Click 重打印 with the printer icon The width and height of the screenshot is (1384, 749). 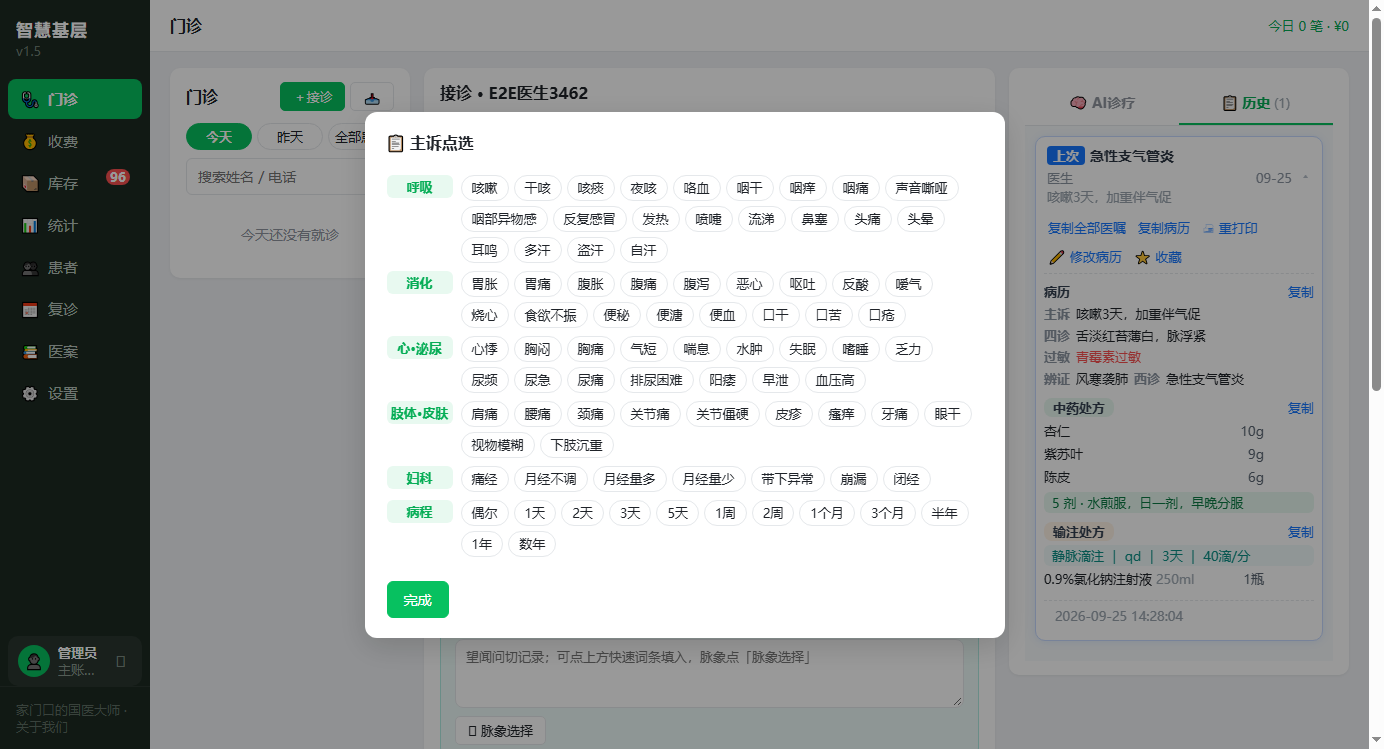1228,228
